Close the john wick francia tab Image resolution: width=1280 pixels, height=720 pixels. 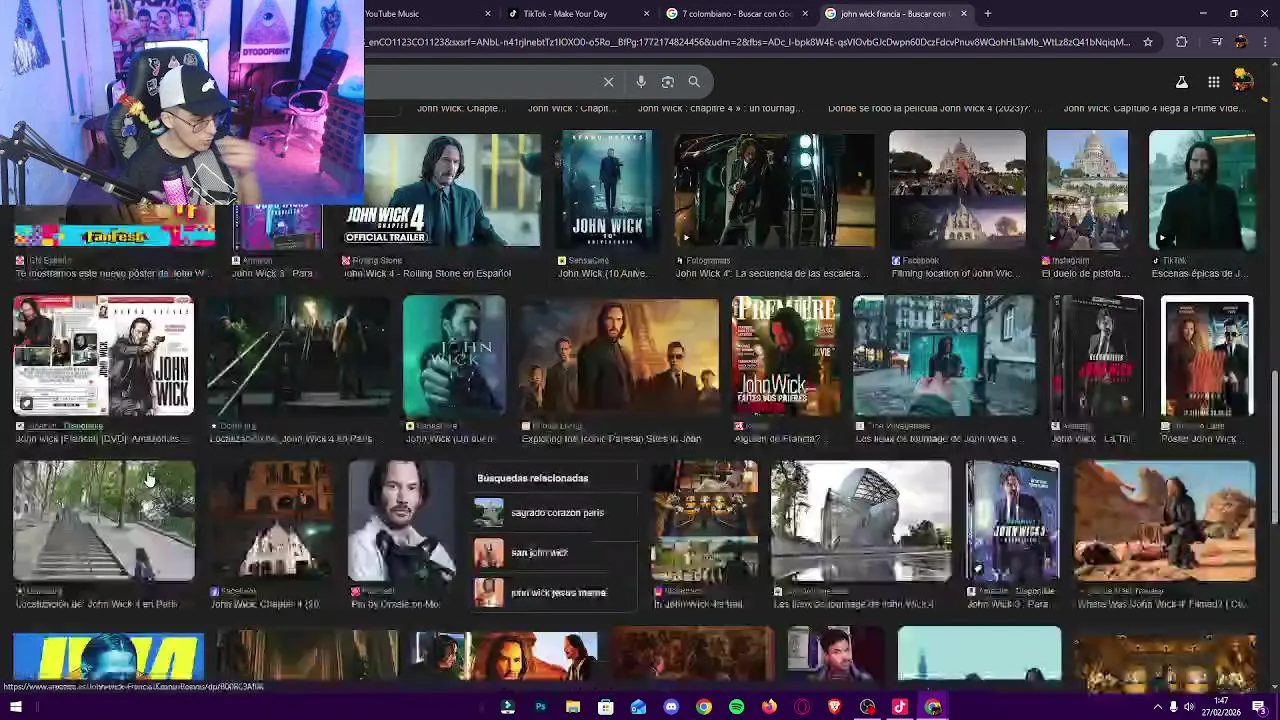pos(964,14)
